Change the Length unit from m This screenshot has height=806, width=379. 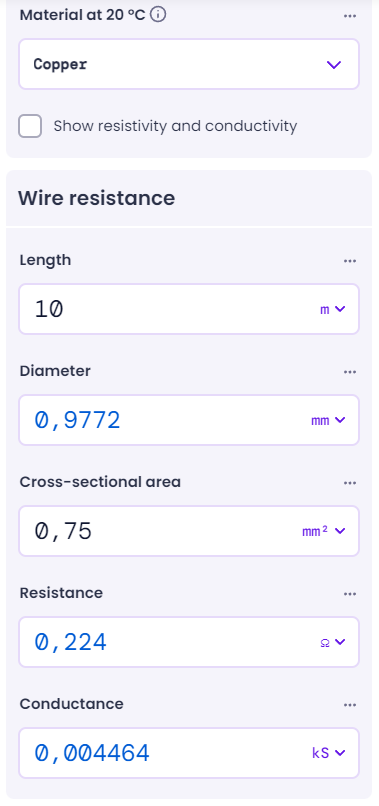(x=332, y=309)
